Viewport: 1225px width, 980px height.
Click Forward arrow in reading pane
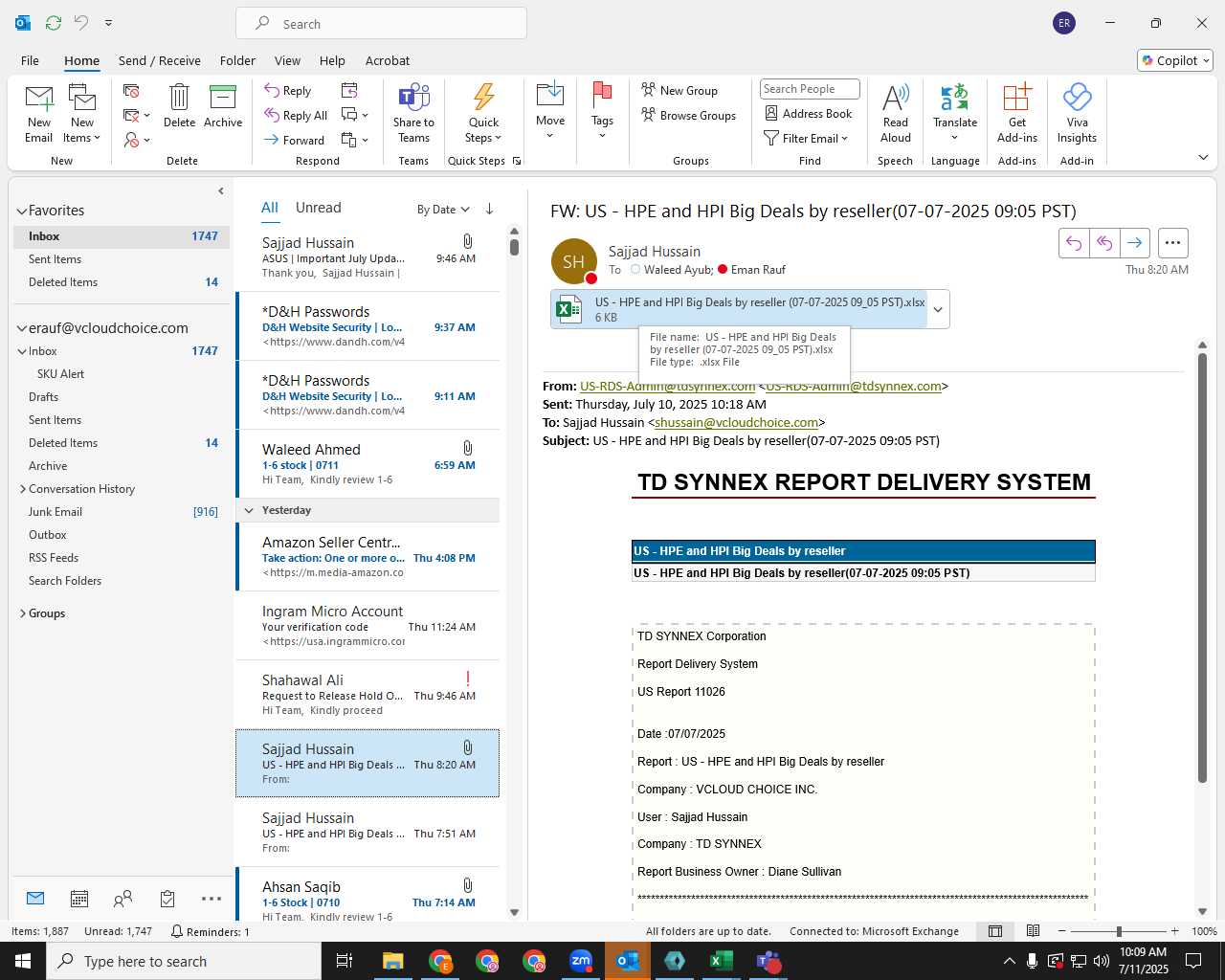coord(1134,243)
